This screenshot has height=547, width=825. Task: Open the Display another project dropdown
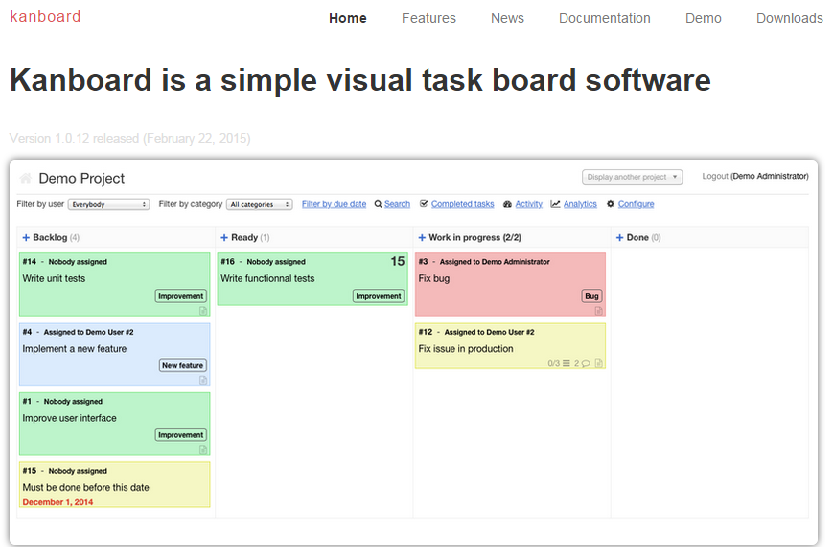coord(632,177)
